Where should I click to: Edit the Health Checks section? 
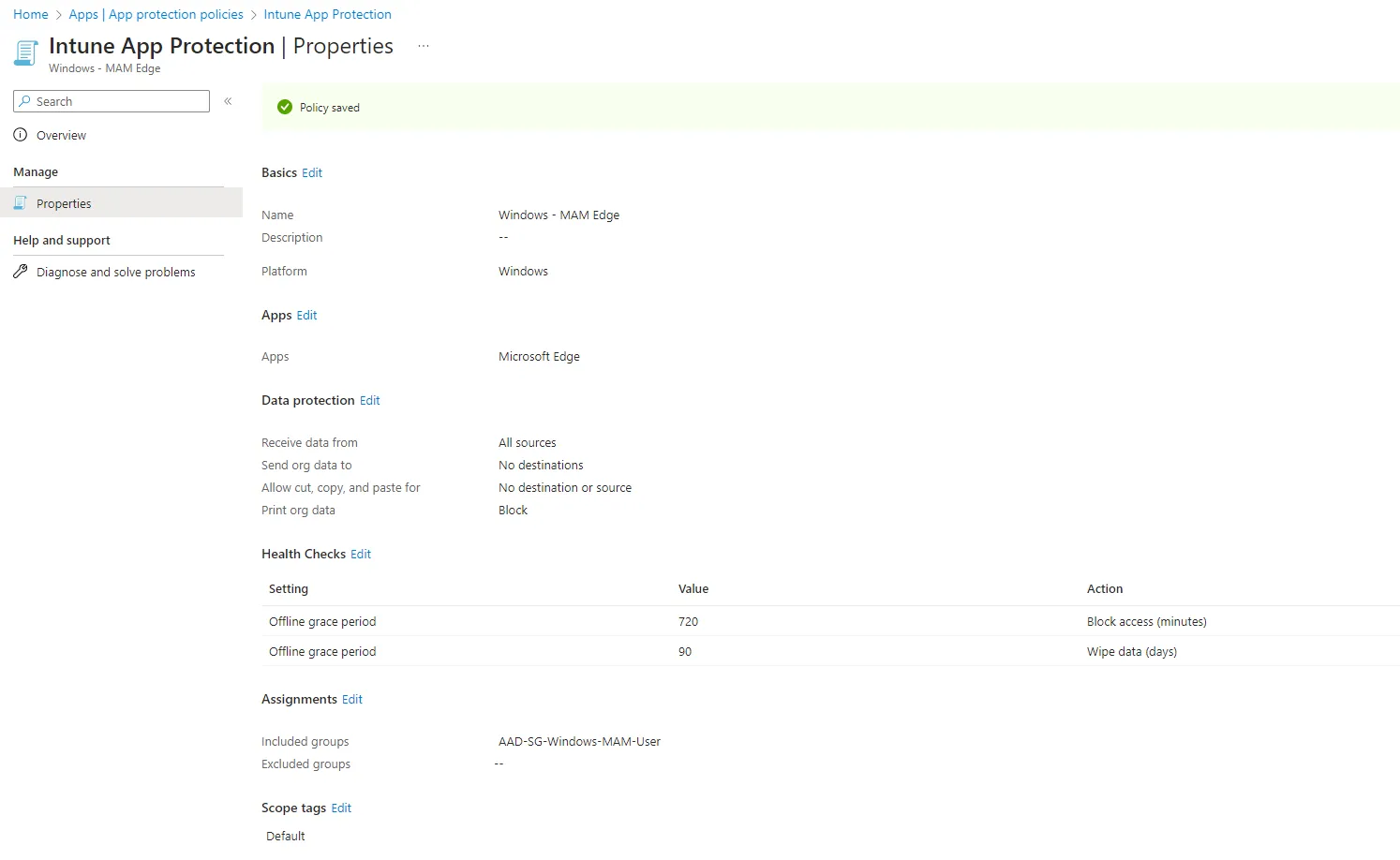[x=361, y=555]
